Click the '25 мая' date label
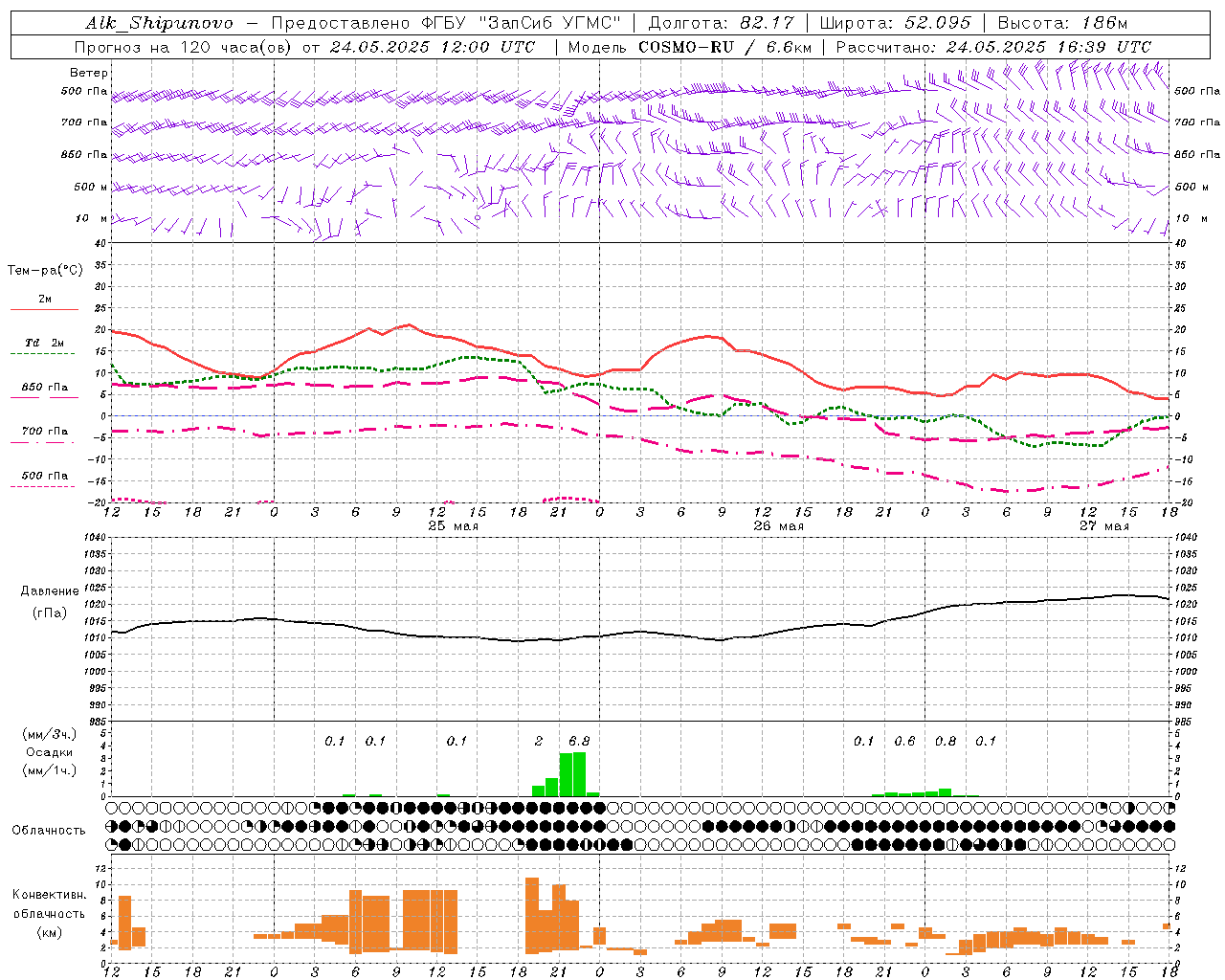Image resolution: width=1225 pixels, height=980 pixels. coord(454,526)
